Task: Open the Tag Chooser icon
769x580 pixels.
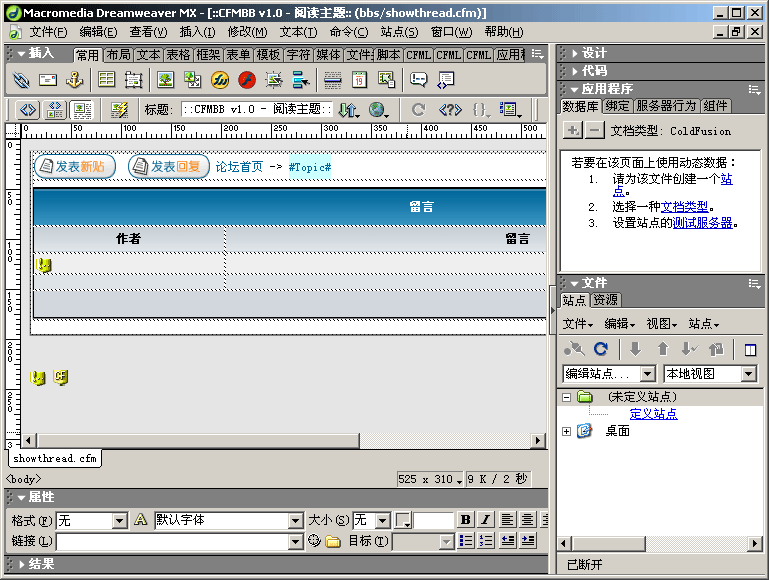Action: [445, 79]
